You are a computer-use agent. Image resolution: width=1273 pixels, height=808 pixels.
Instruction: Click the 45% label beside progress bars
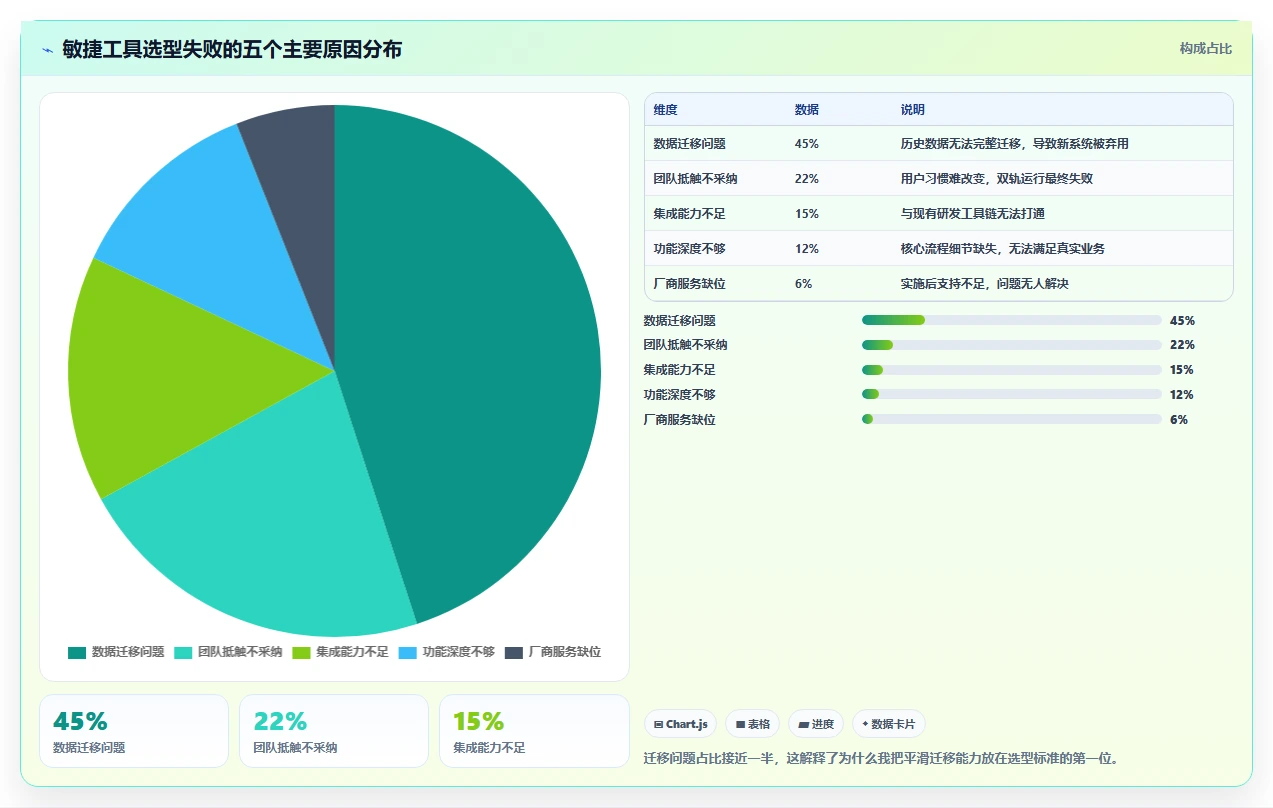(1182, 321)
